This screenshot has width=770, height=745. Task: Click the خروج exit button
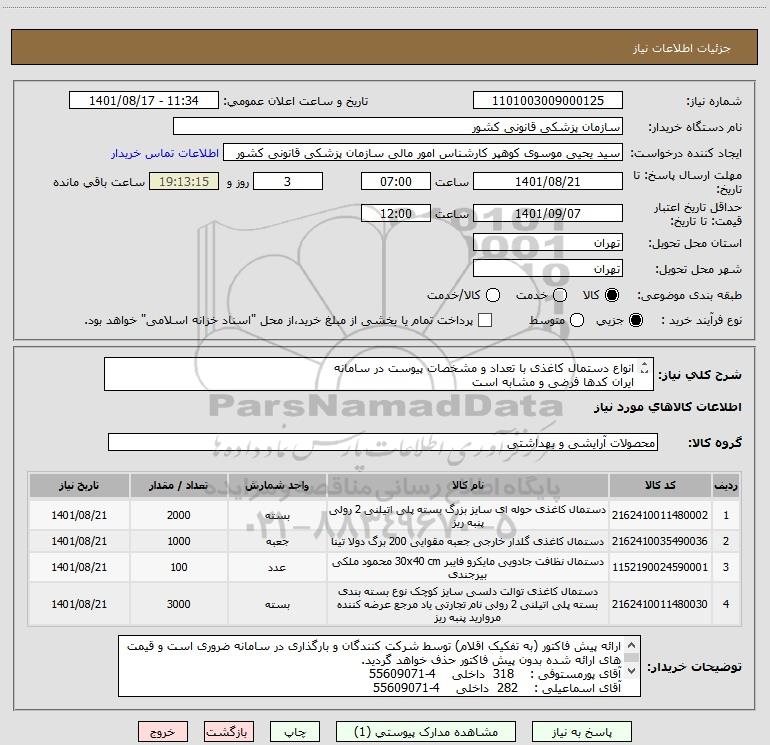(x=163, y=732)
